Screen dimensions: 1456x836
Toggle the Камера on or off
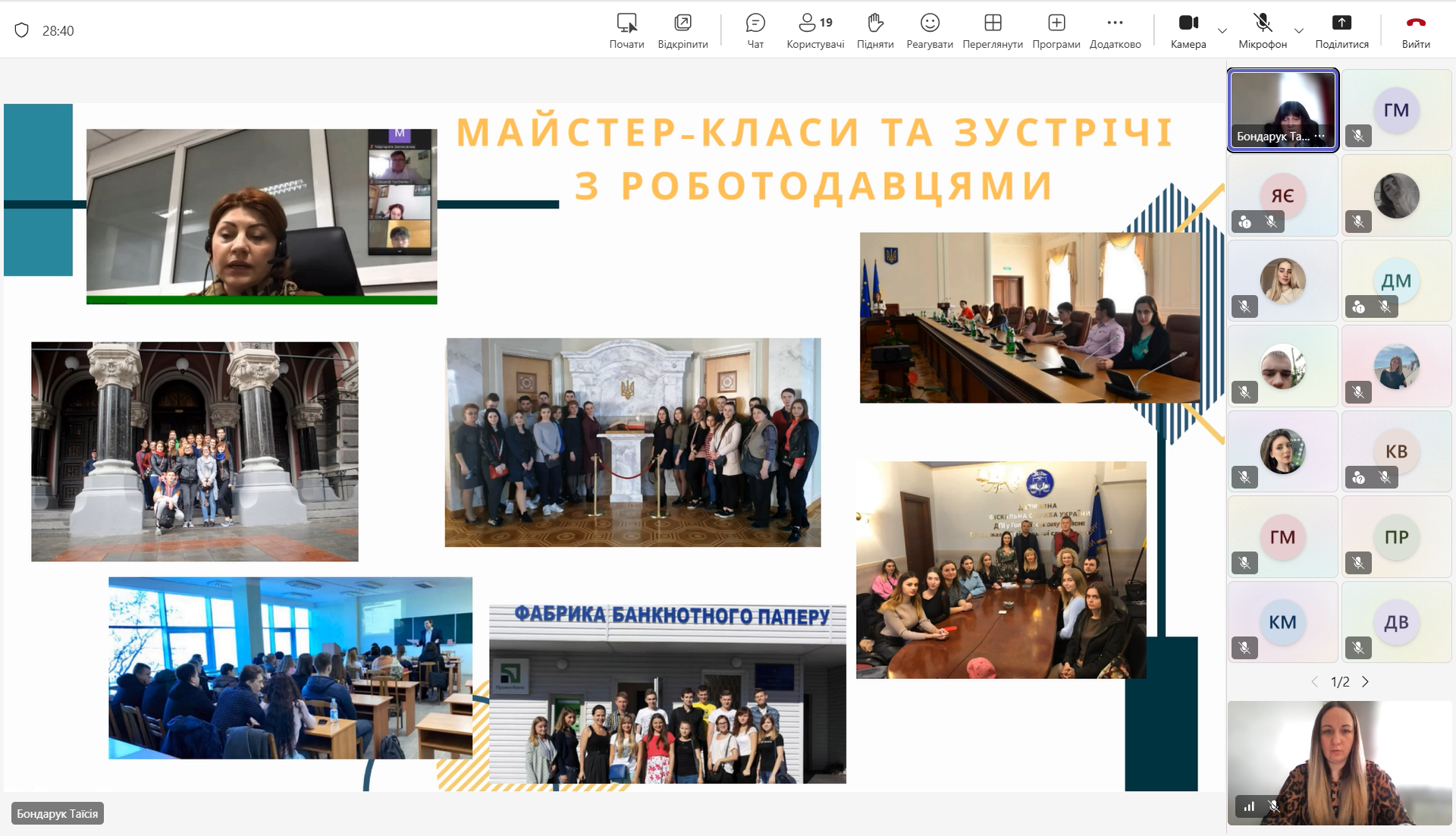click(1188, 30)
